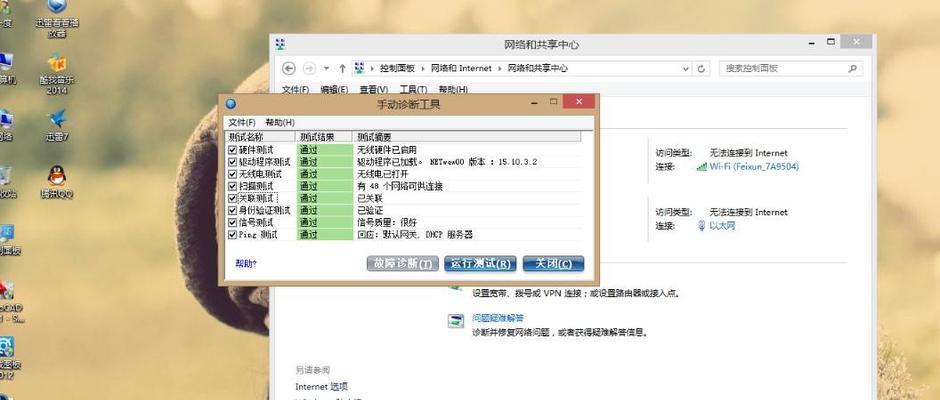Click the 手动诊断工具 title bar icon
940x400 pixels.
(231, 104)
